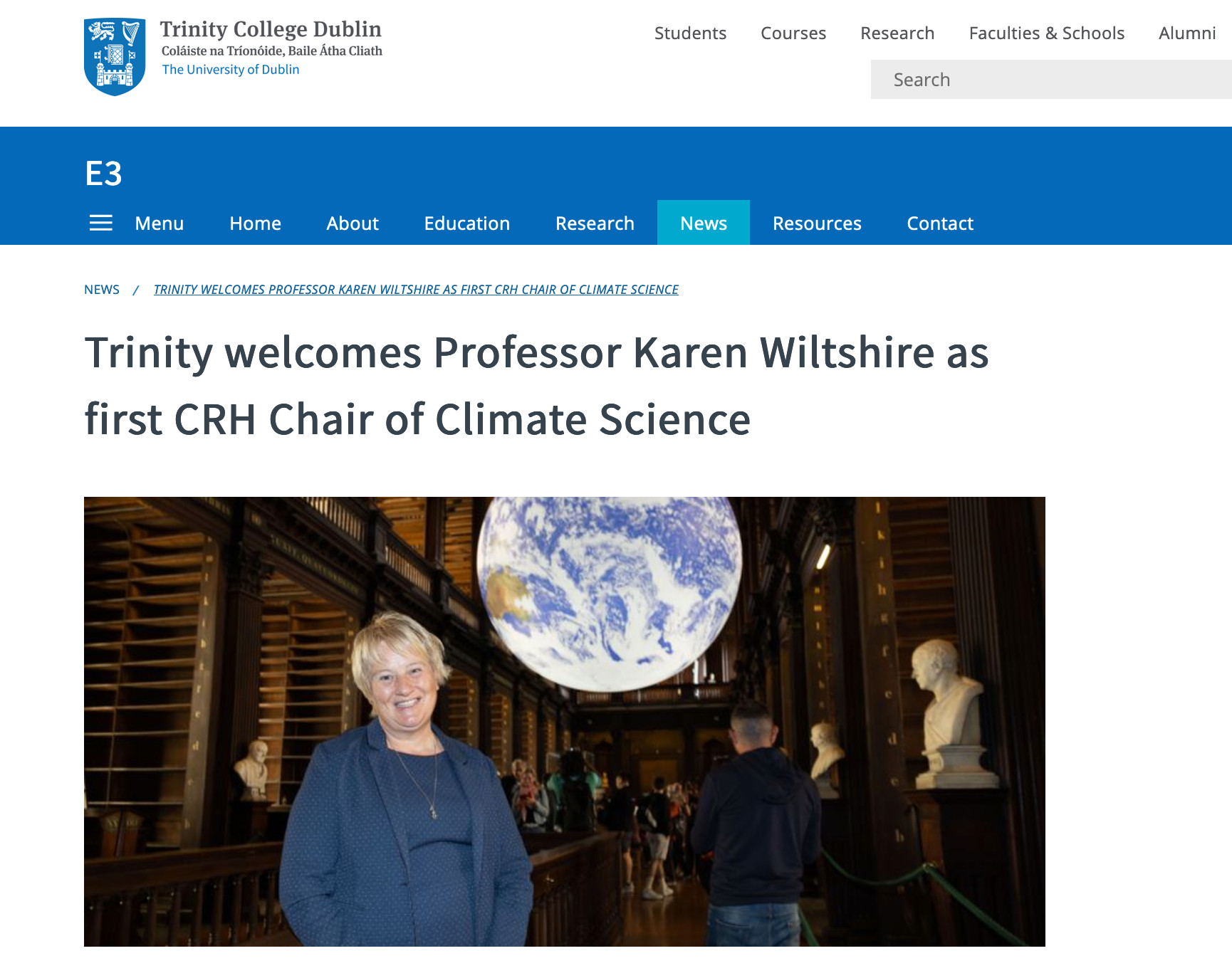Open Faculties & Schools link
Viewport: 1232px width, 978px height.
(1047, 33)
